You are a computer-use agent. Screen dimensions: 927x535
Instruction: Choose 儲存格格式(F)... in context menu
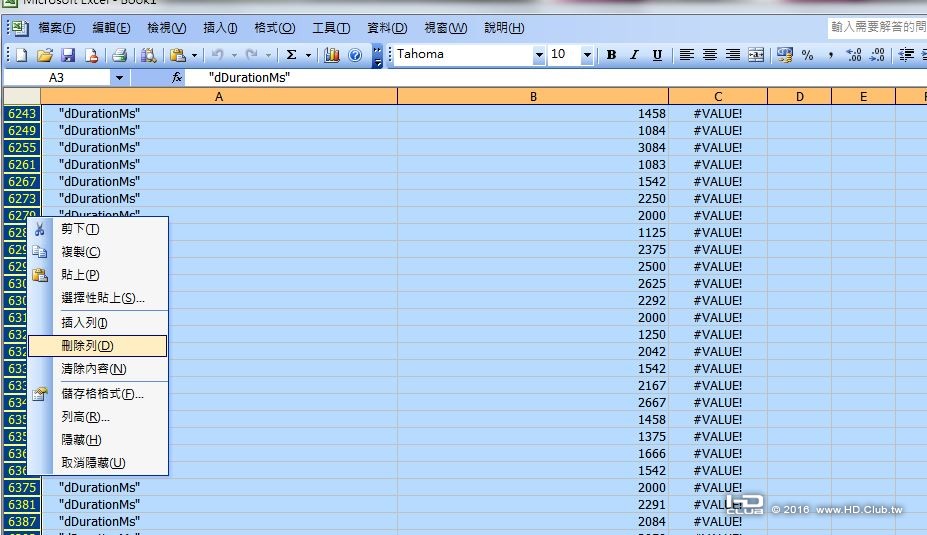pyautogui.click(x=98, y=394)
